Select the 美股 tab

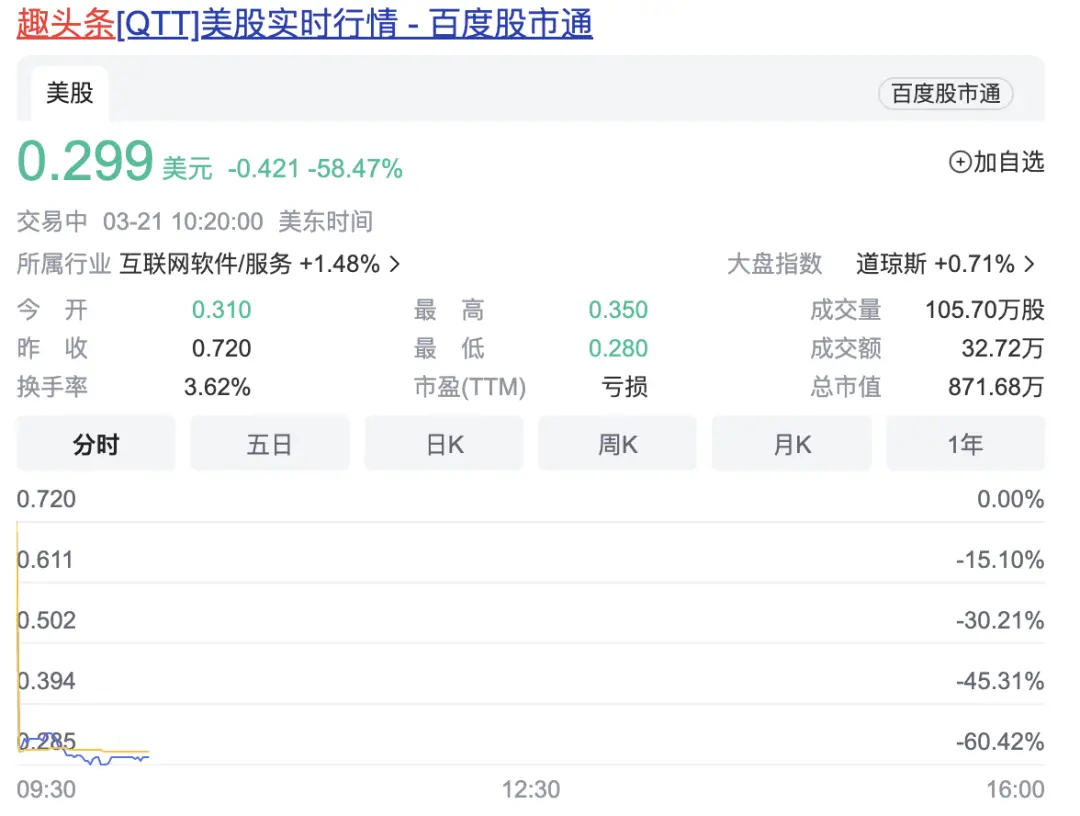[x=70, y=93]
